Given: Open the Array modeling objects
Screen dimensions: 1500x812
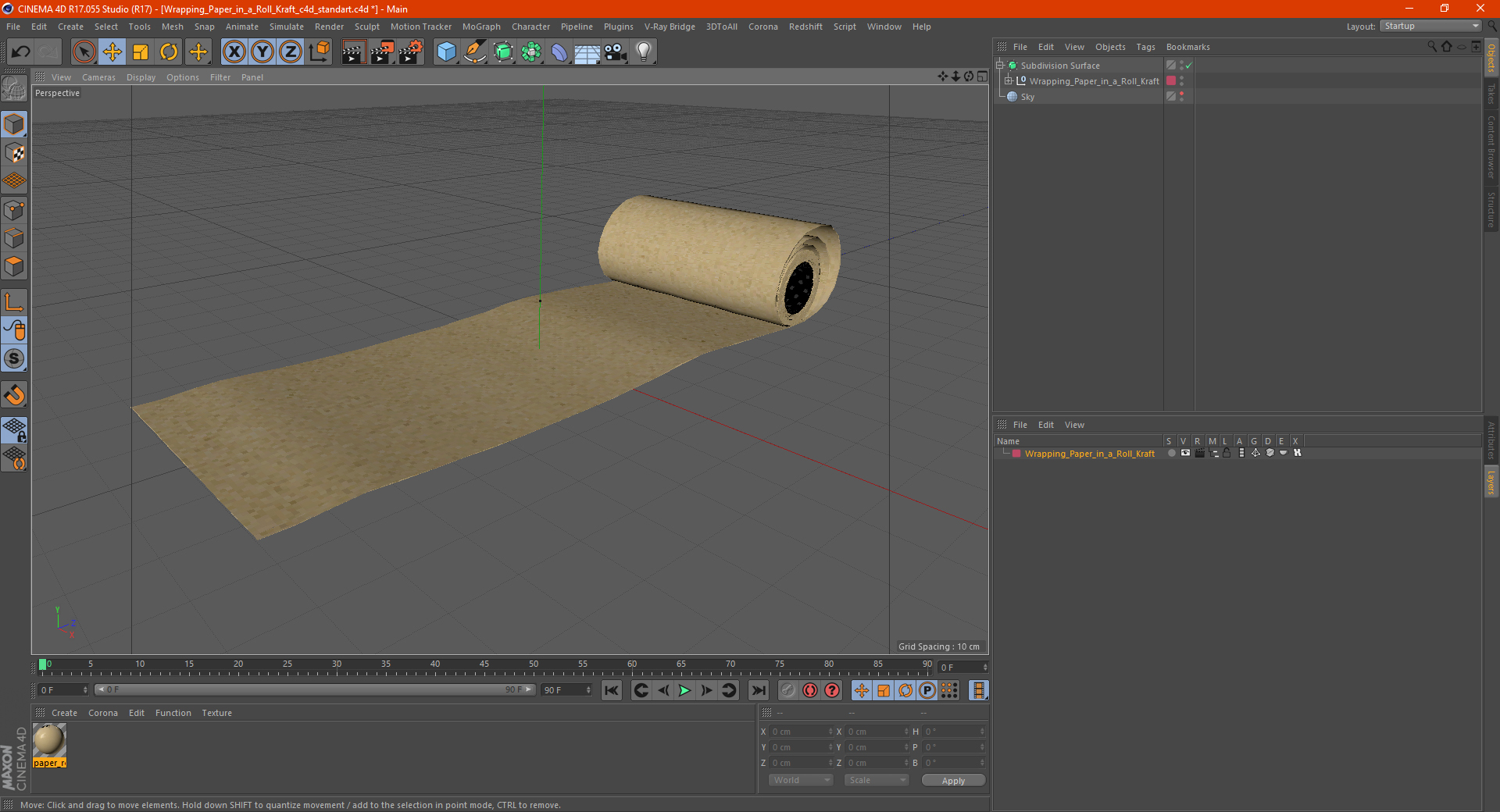Looking at the screenshot, I should (531, 52).
